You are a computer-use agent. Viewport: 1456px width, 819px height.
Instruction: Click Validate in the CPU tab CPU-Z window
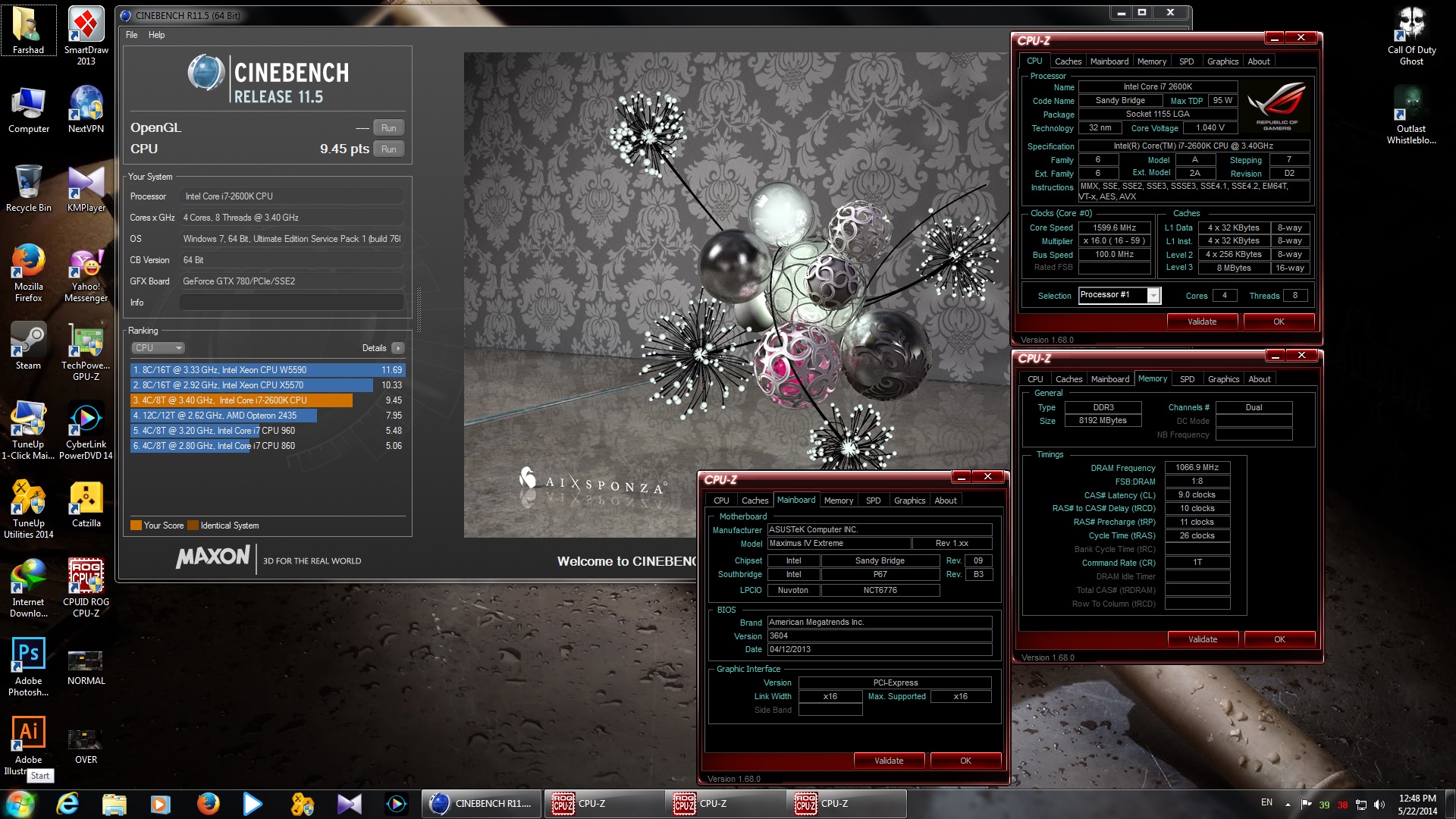click(1202, 322)
